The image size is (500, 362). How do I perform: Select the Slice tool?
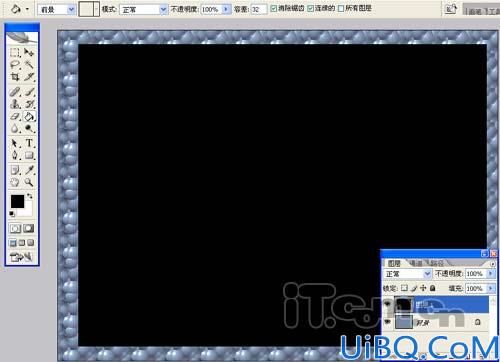pos(29,77)
